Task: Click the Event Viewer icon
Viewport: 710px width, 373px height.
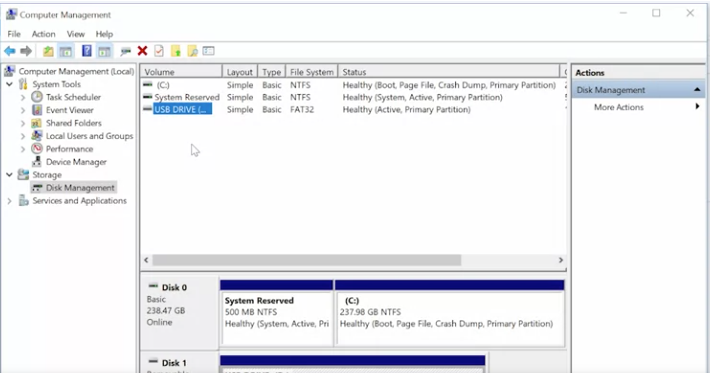Action: (x=37, y=110)
